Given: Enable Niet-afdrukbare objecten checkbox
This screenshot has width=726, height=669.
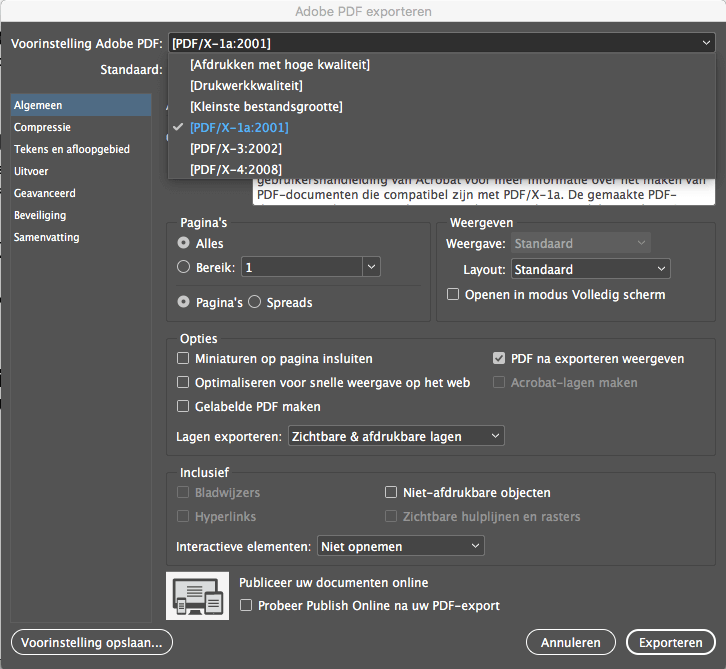Looking at the screenshot, I should pyautogui.click(x=391, y=492).
